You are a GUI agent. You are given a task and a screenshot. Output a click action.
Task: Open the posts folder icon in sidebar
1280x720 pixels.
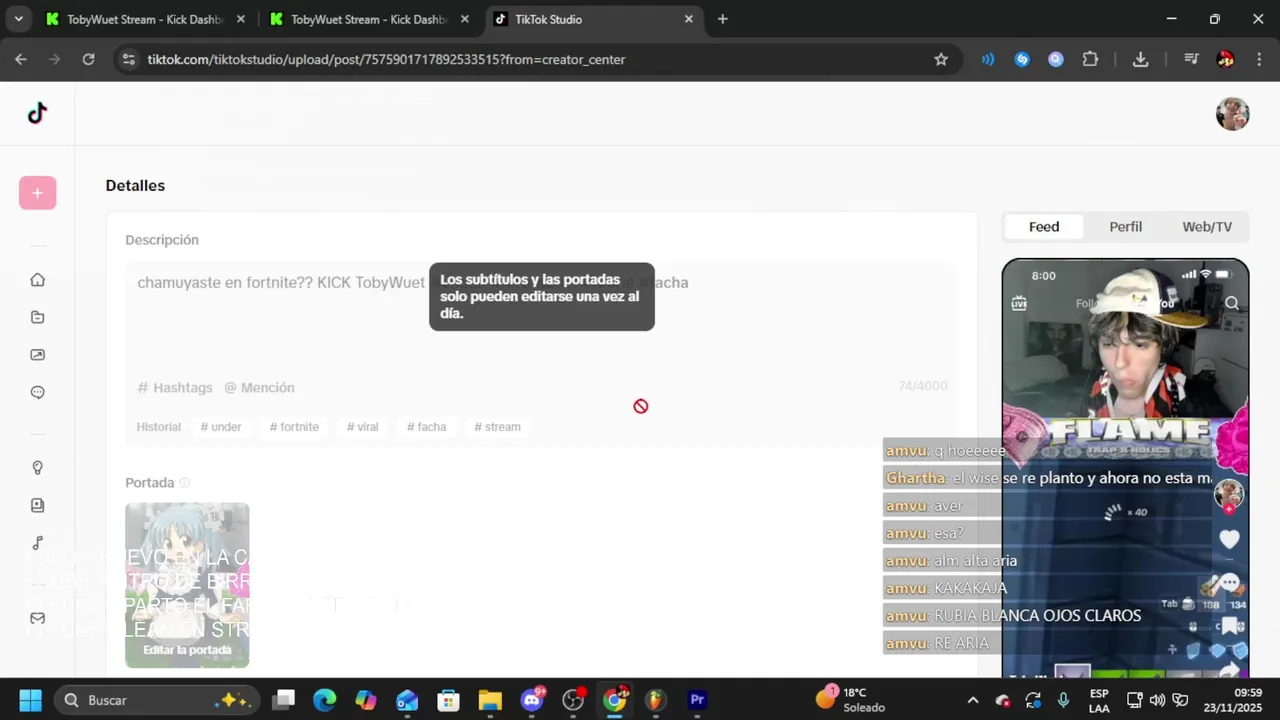pyautogui.click(x=38, y=317)
